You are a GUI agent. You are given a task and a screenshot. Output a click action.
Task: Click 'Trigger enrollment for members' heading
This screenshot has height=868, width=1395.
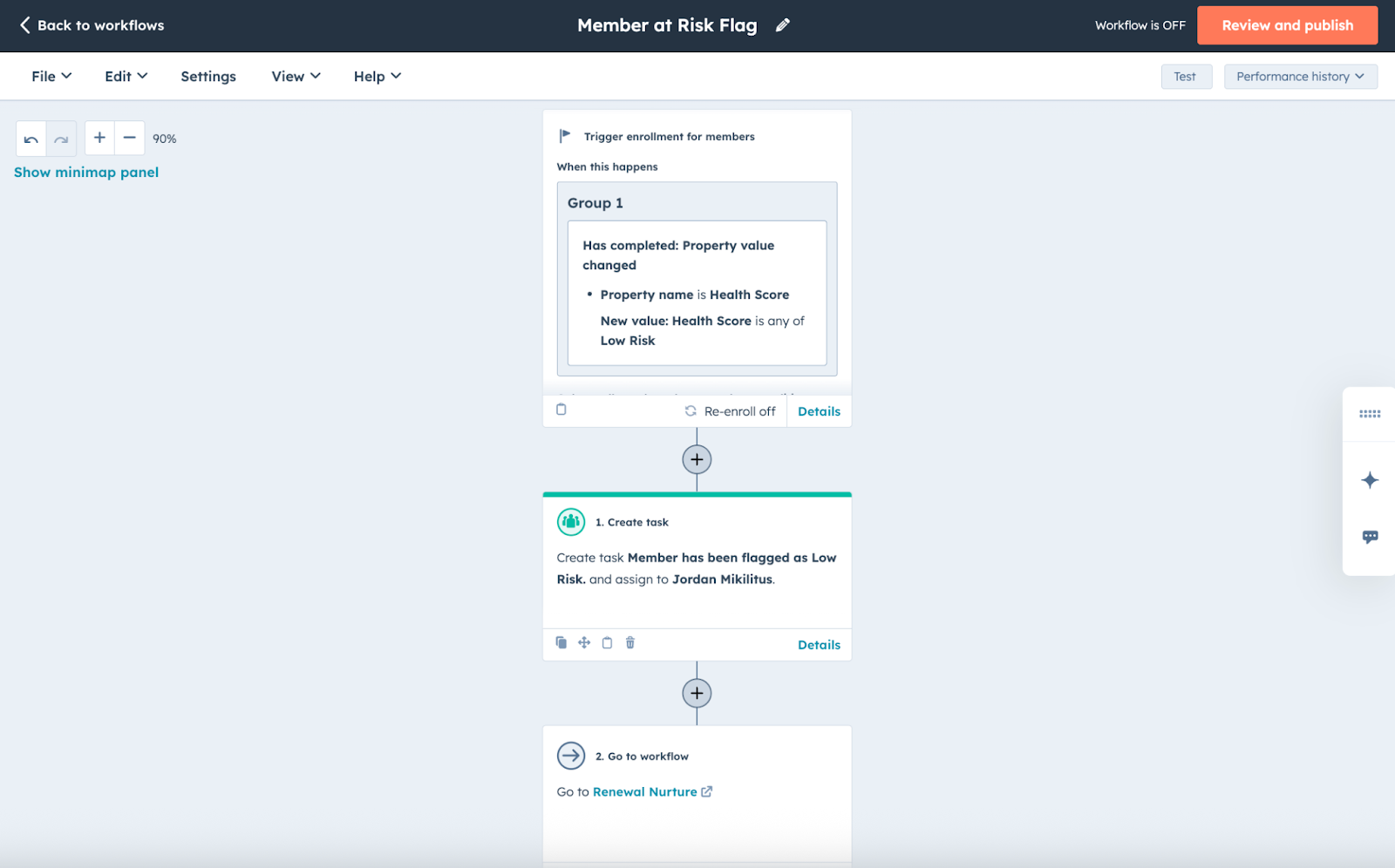pos(670,137)
